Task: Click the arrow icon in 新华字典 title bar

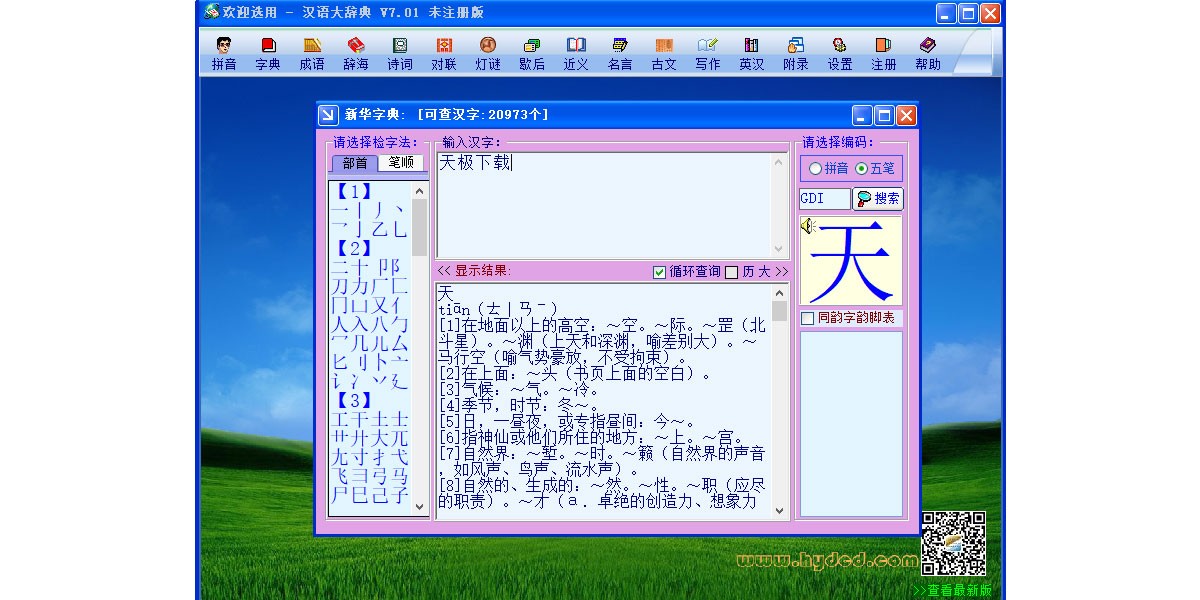Action: [329, 115]
